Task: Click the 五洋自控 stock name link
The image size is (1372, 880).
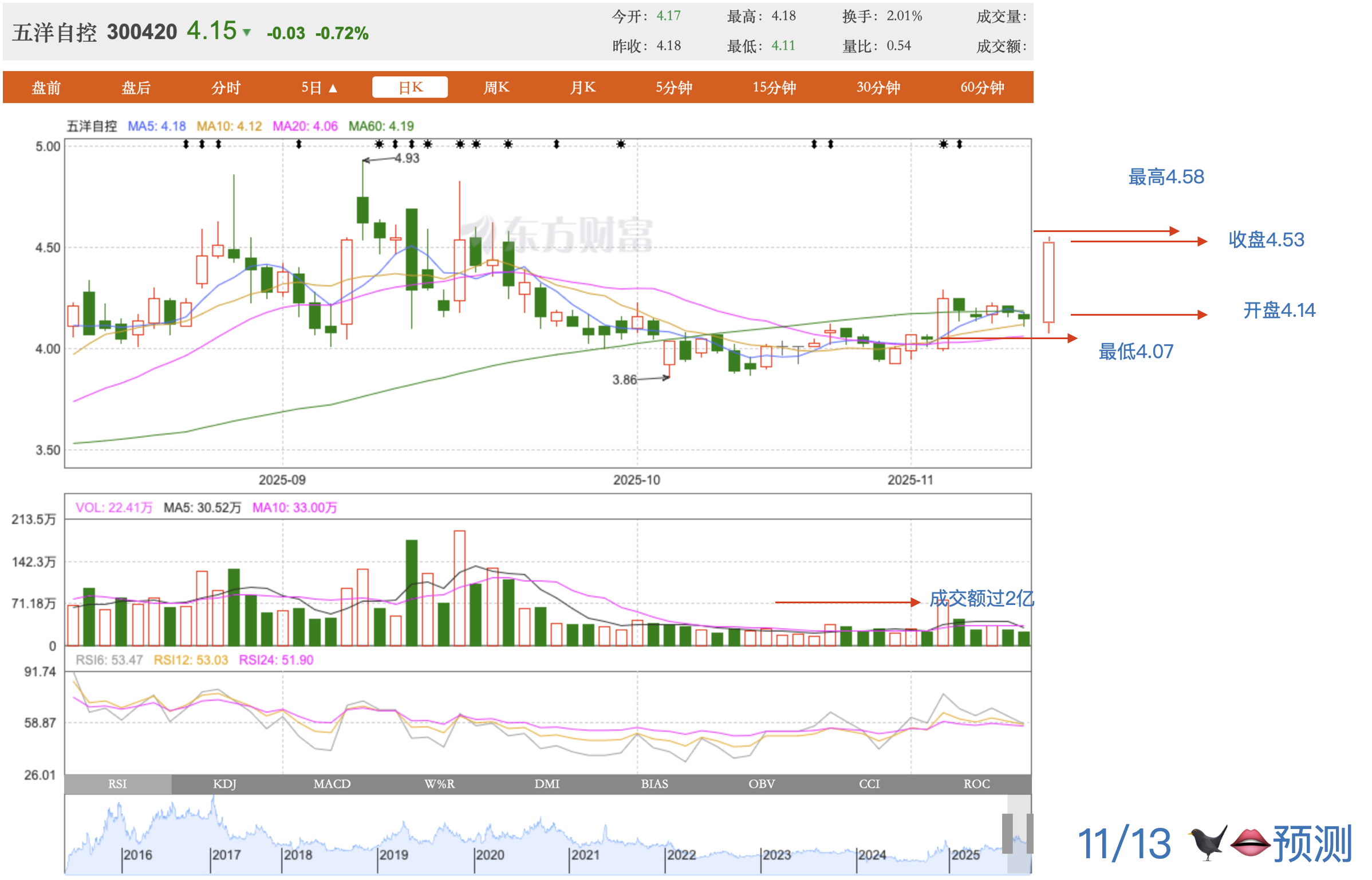Action: coord(54,32)
